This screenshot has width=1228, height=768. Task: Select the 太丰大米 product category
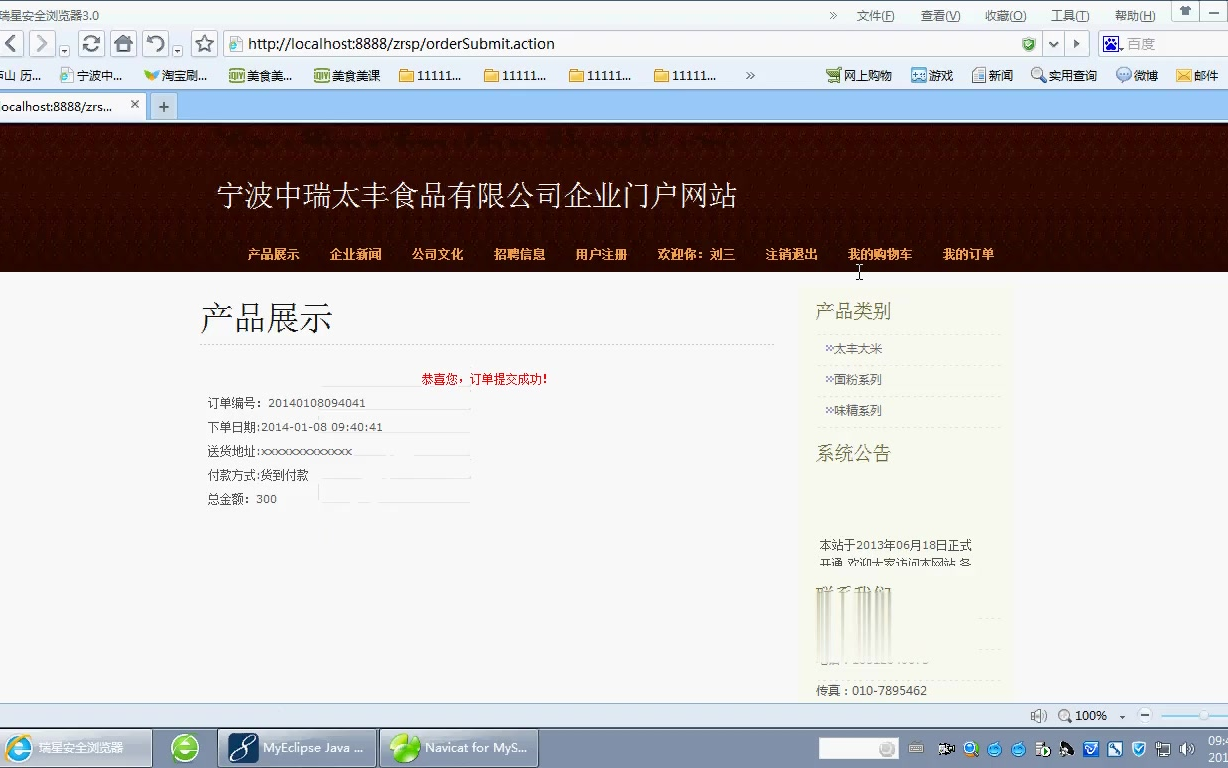coord(859,348)
